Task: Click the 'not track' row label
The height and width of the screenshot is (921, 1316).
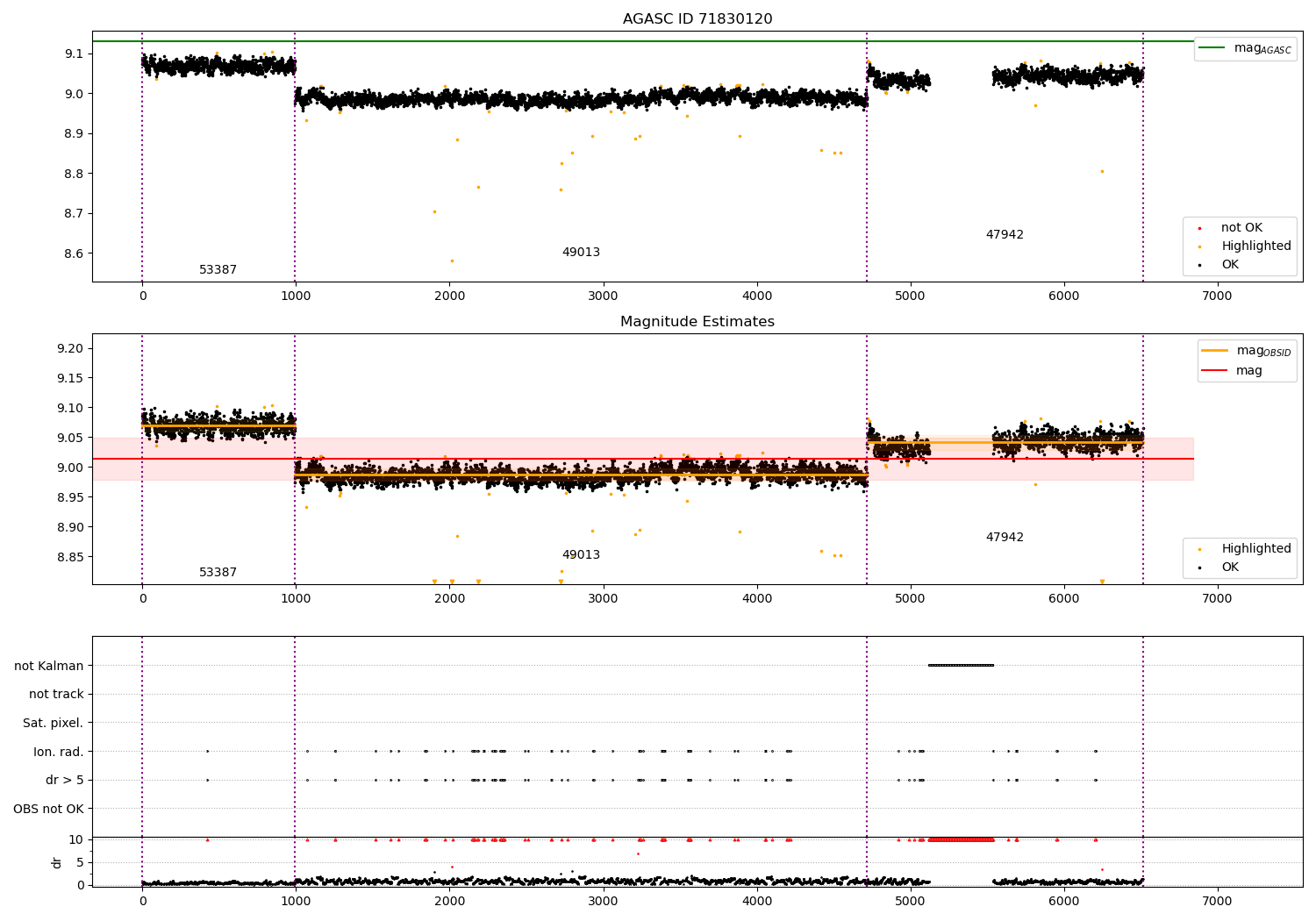Action: pos(56,695)
